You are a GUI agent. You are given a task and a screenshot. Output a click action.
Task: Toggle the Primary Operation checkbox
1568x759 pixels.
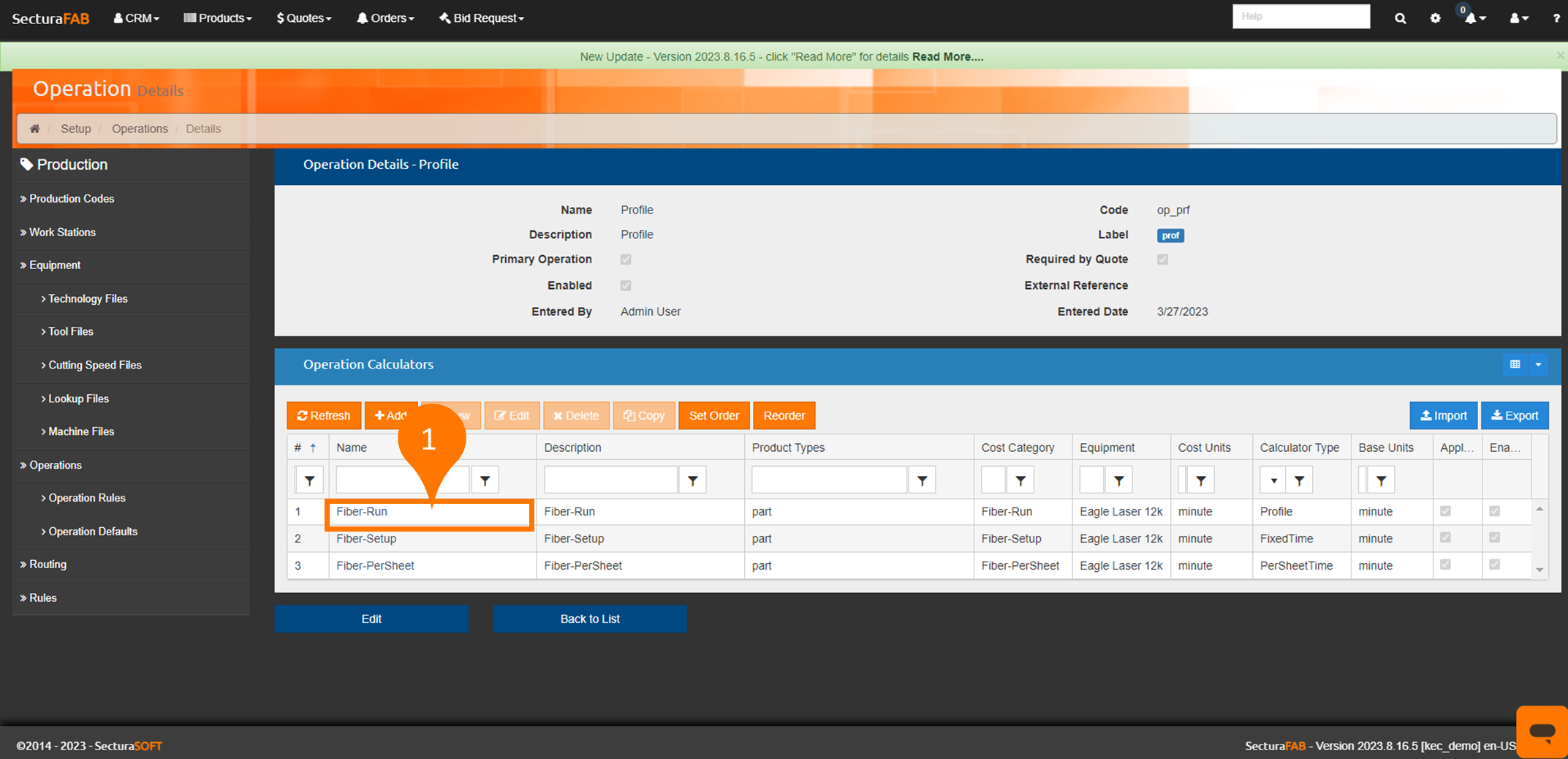tap(626, 260)
